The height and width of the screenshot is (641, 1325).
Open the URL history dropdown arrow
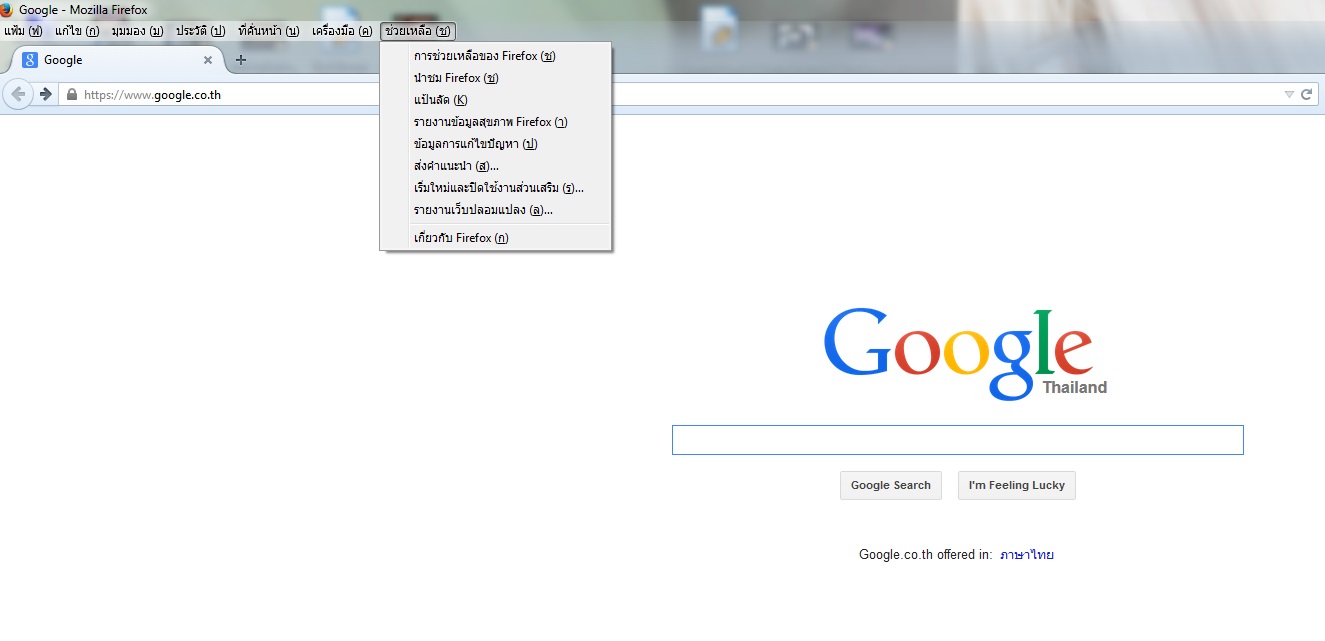1289,94
